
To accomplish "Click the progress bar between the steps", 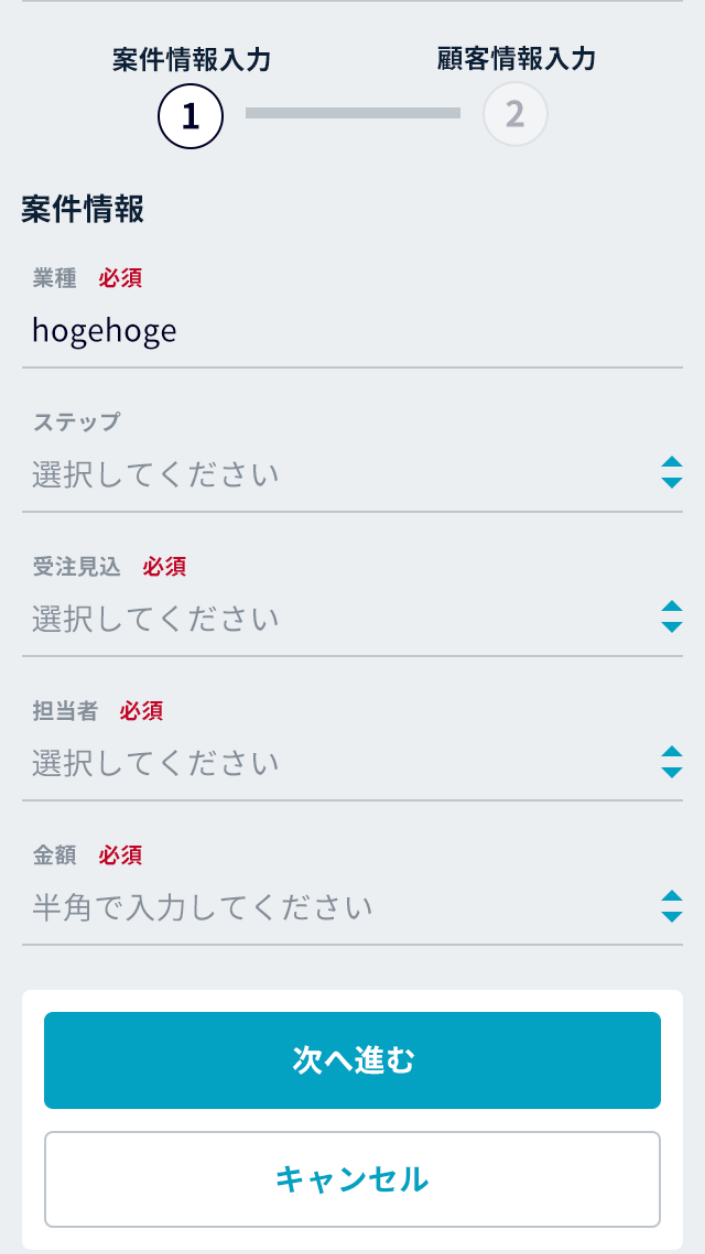I will tap(353, 114).
